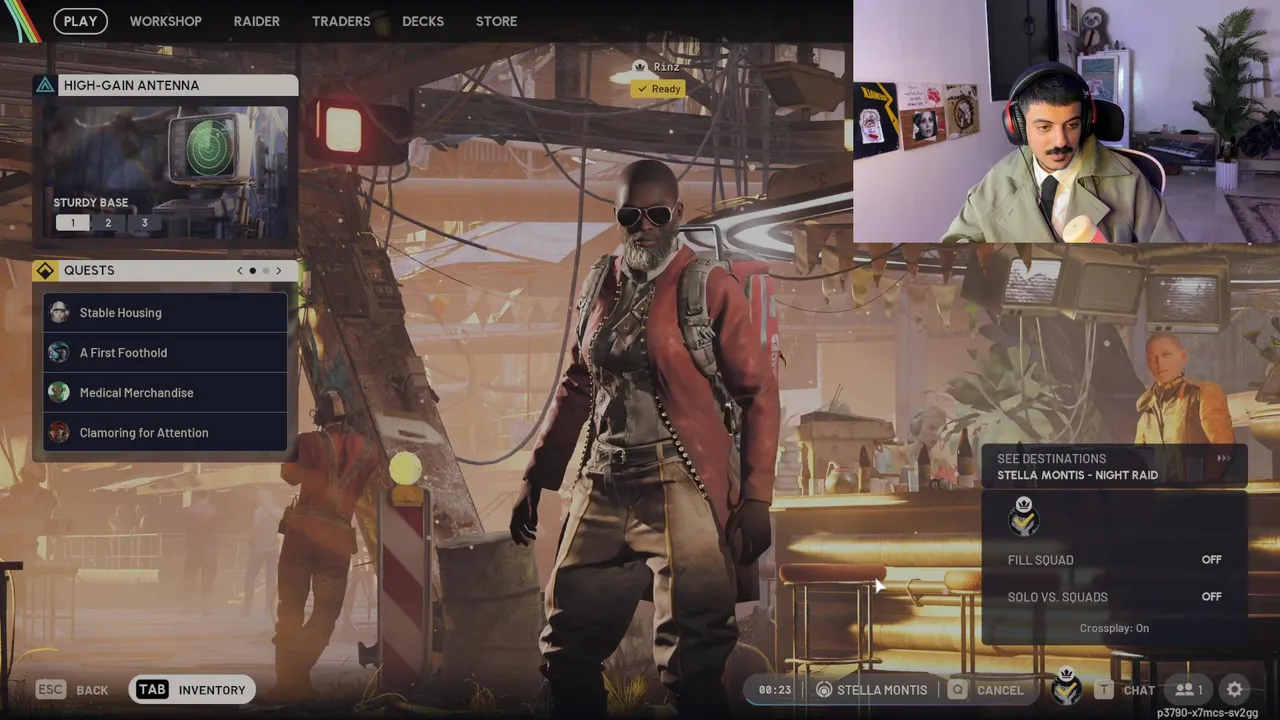Click the Clamoring for Attention trader portrait
Screen dimensions: 1280x720
click(59, 433)
